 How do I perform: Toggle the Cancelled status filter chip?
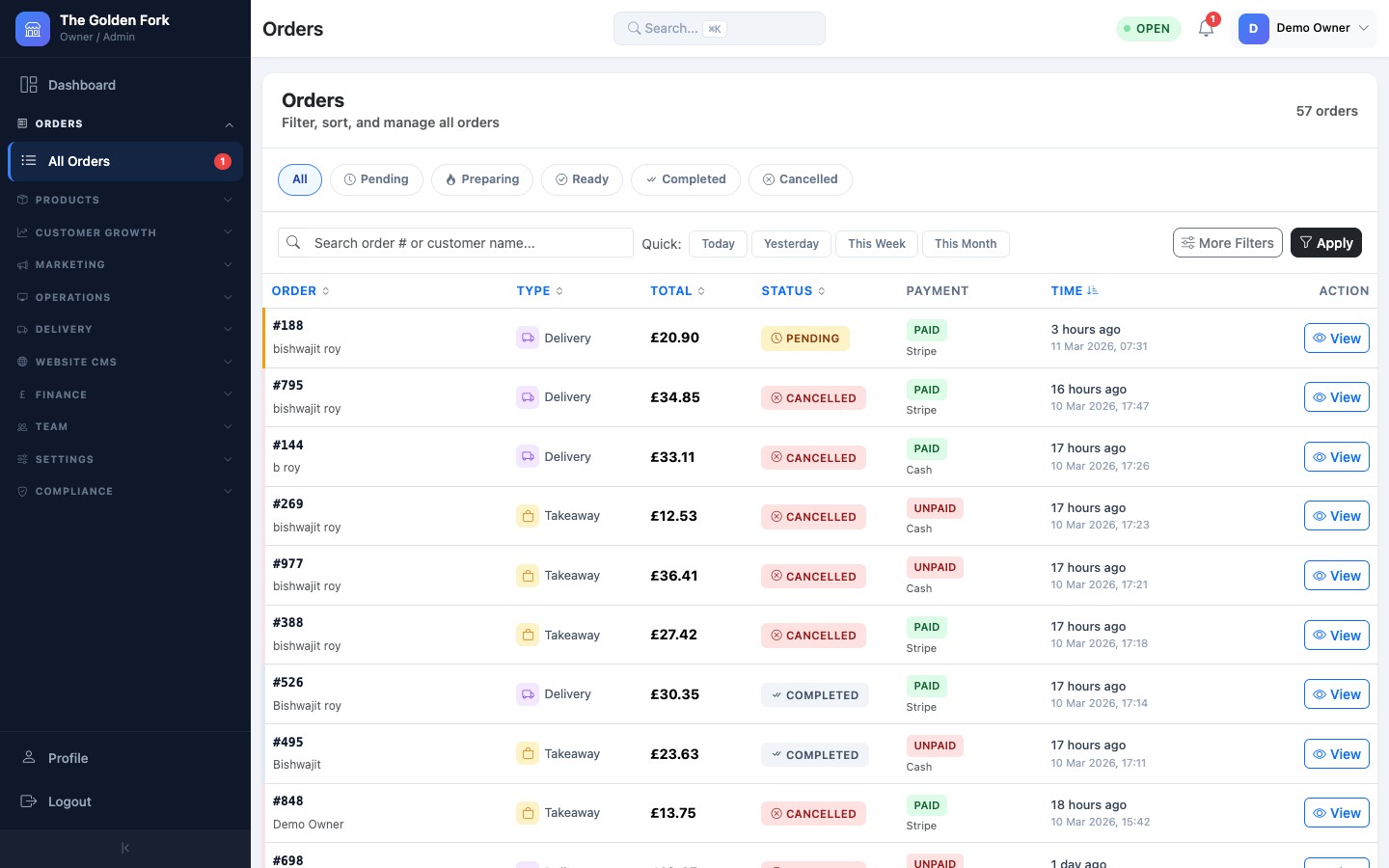click(801, 179)
